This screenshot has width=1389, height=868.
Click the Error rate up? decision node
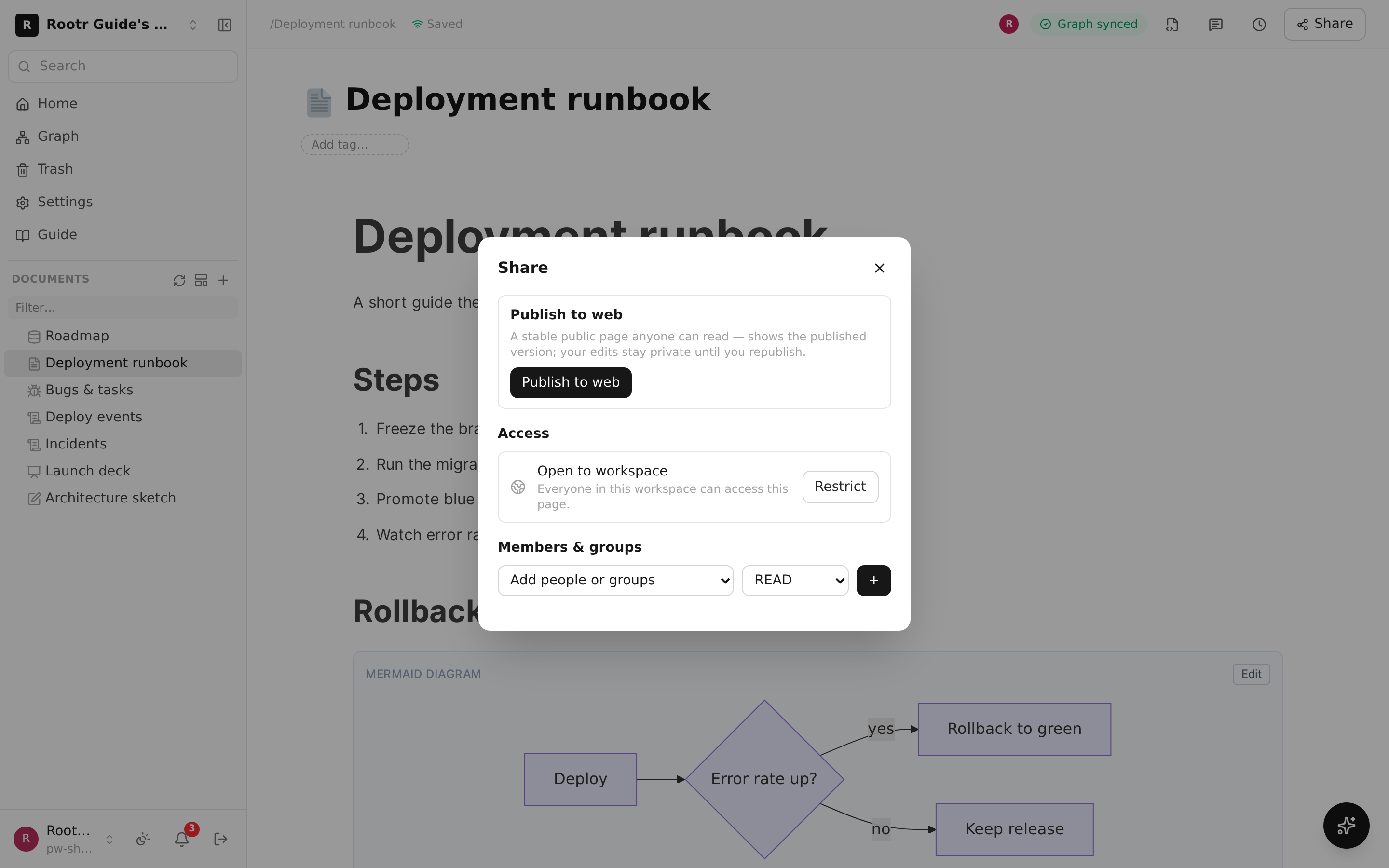[764, 779]
